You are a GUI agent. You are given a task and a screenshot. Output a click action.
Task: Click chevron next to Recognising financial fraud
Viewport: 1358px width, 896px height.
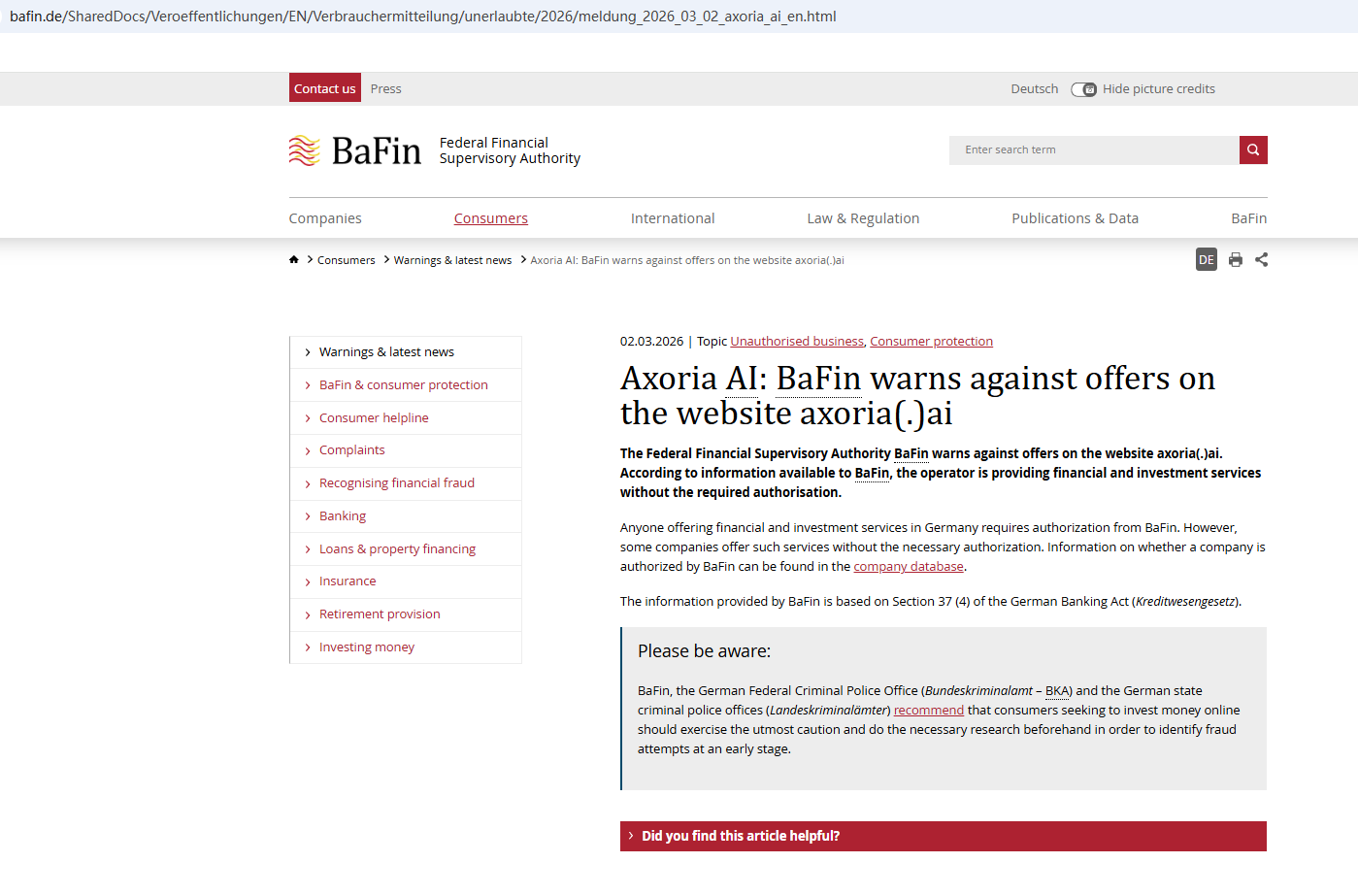(x=308, y=483)
